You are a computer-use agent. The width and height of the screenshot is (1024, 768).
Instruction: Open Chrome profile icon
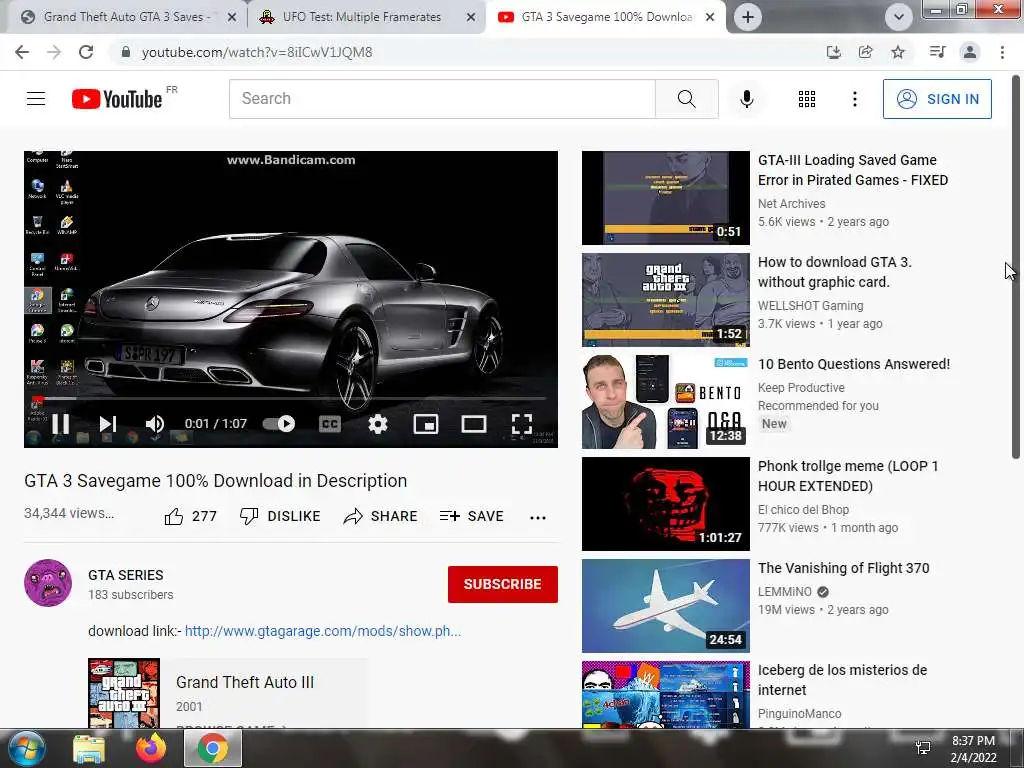tap(970, 52)
